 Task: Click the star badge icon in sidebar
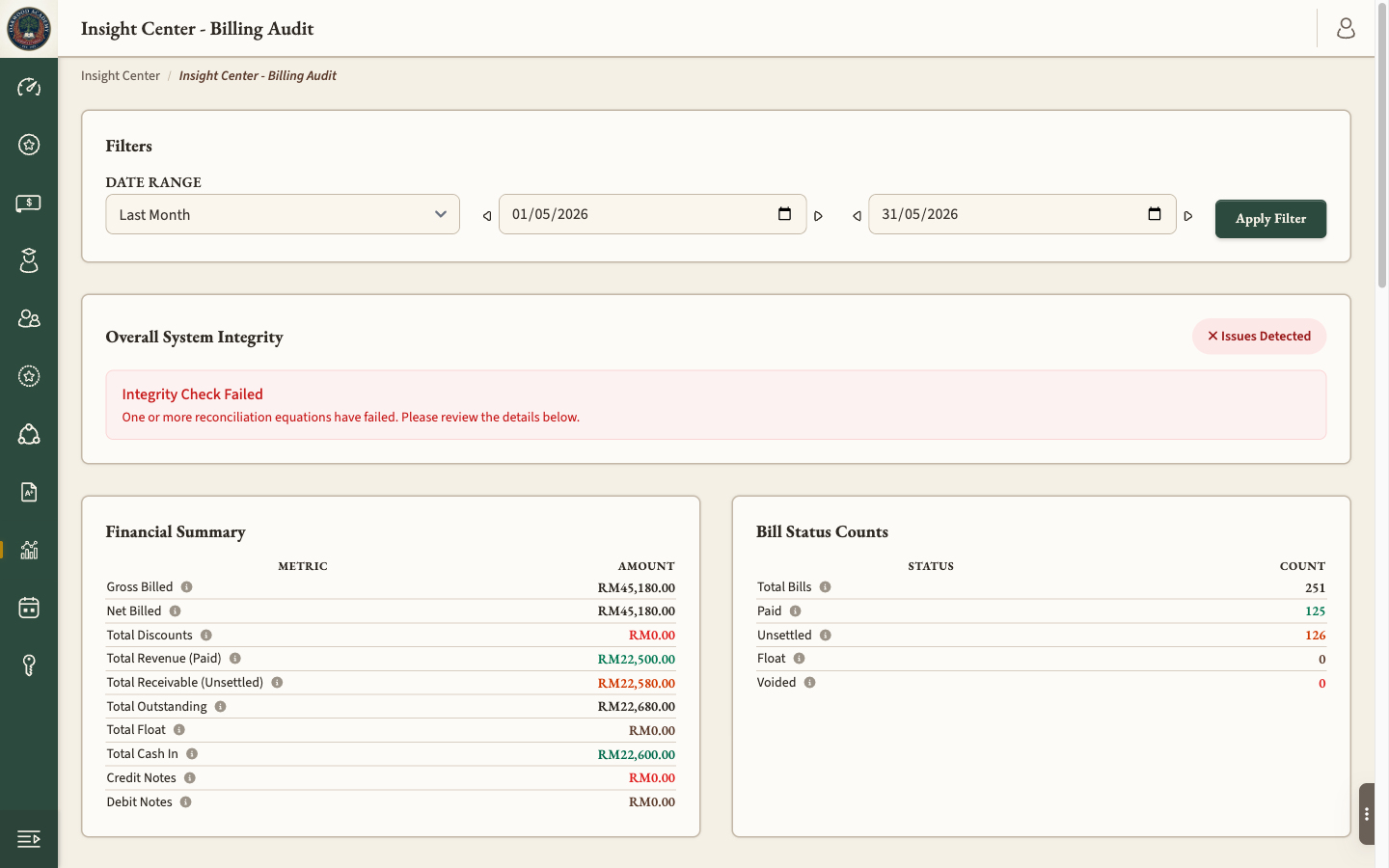29,145
